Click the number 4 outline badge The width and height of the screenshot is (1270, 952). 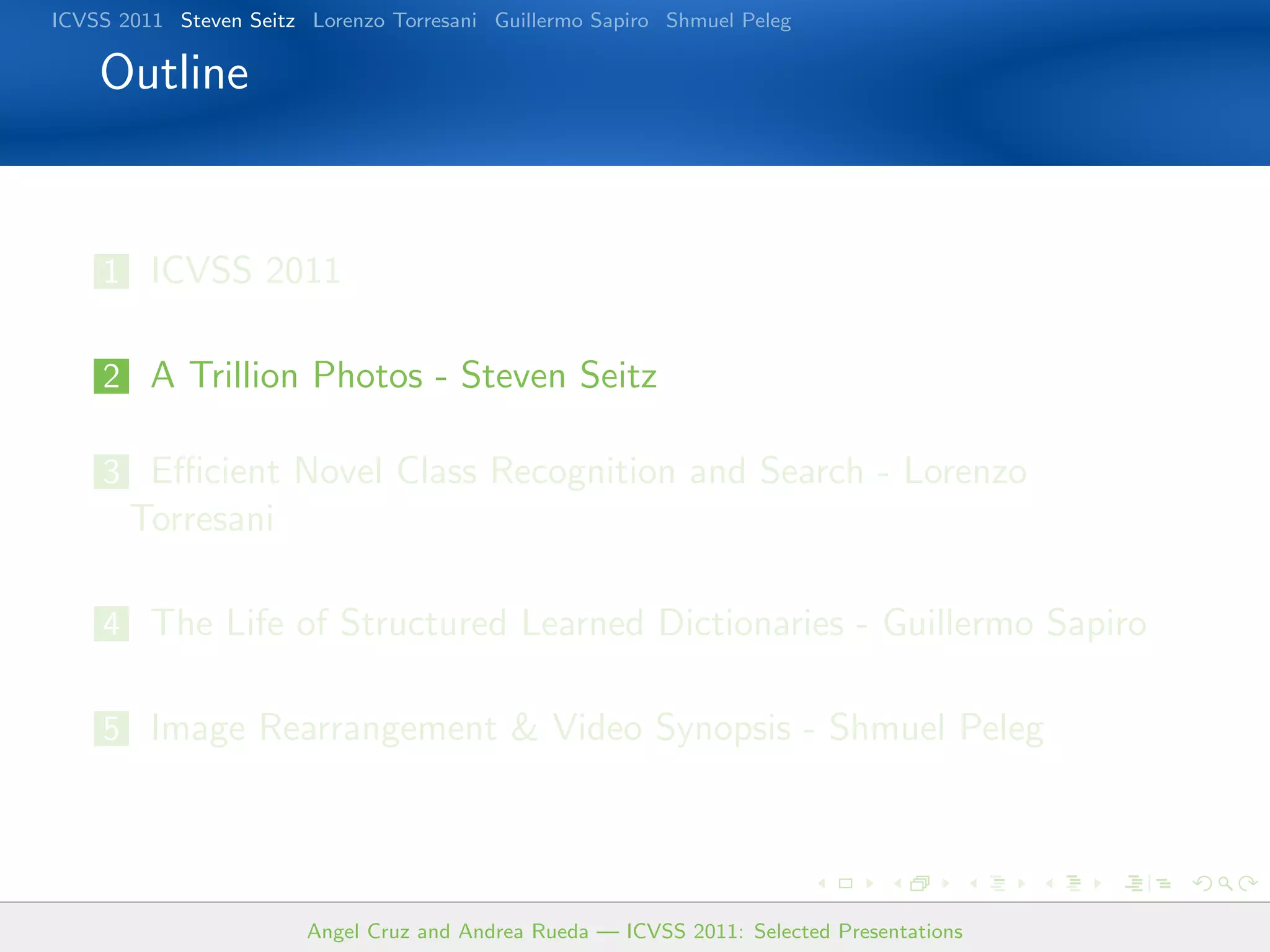112,624
